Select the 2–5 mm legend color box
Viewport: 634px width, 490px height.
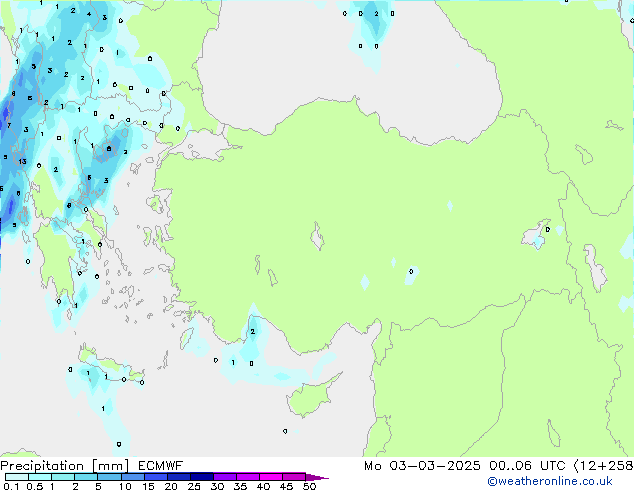[86, 477]
